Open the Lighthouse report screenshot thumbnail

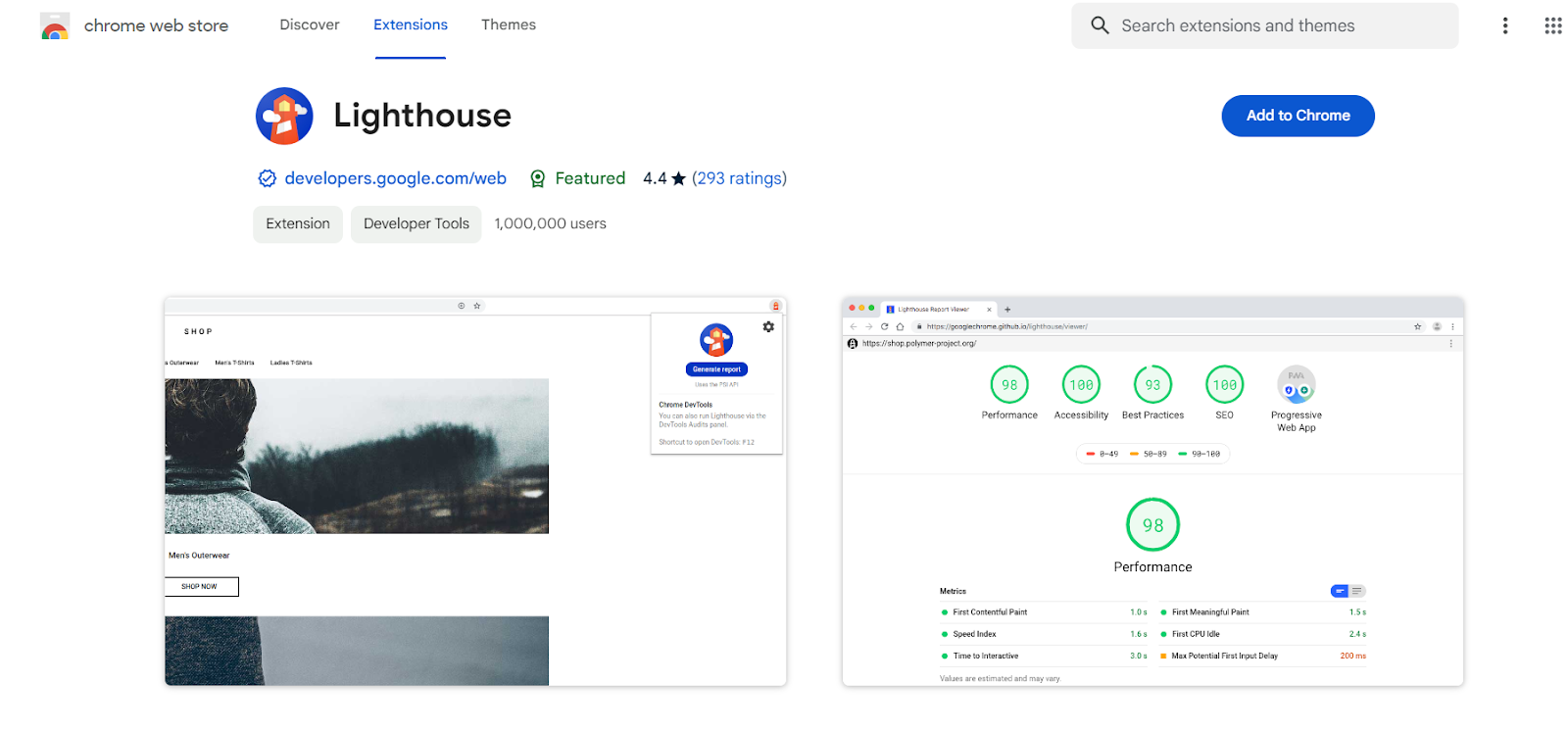[x=1152, y=491]
